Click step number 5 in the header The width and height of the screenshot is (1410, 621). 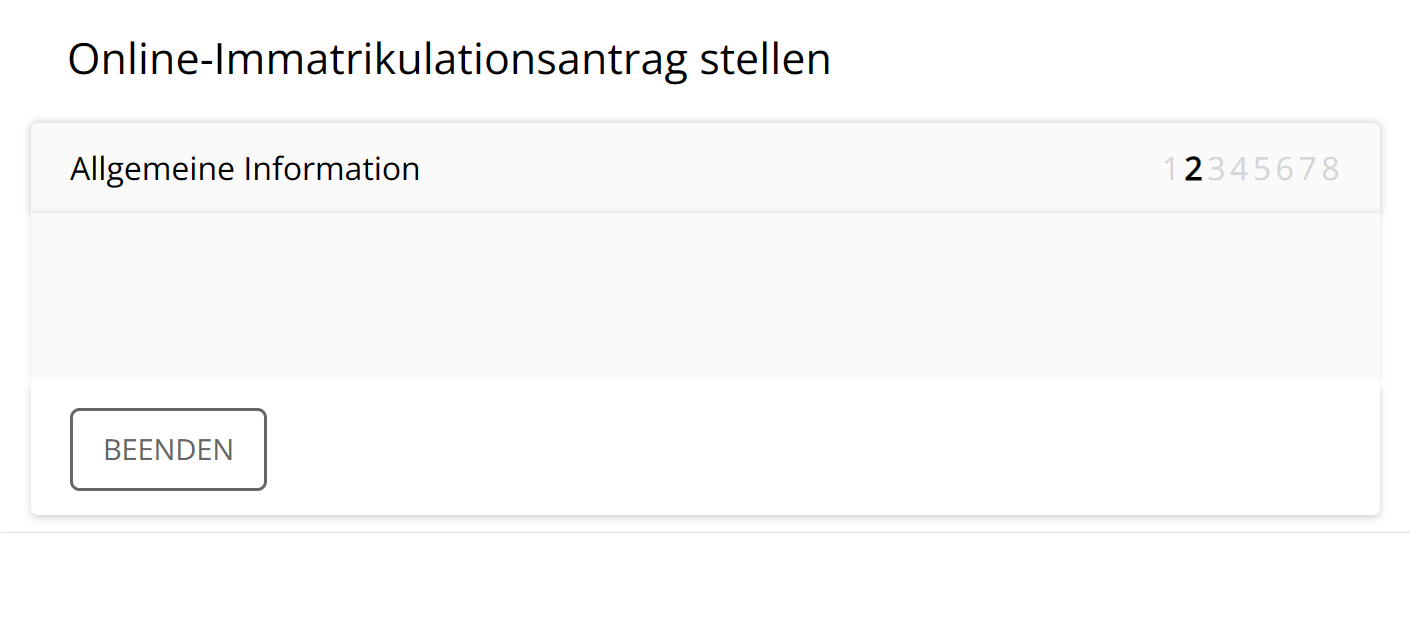pyautogui.click(x=1262, y=169)
